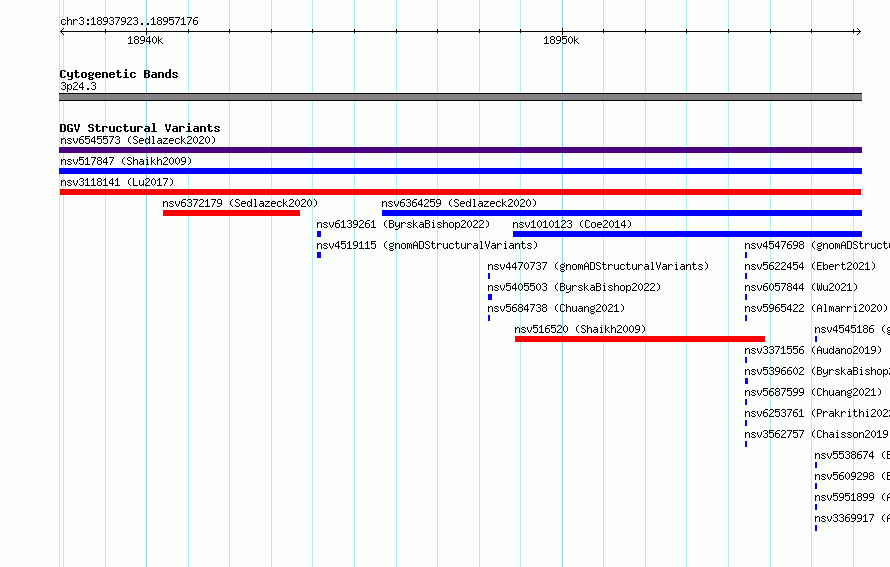Click the nsv516520 (Shaikh2009) red bar
Viewport: 890px width, 567px height.
pyautogui.click(x=640, y=339)
